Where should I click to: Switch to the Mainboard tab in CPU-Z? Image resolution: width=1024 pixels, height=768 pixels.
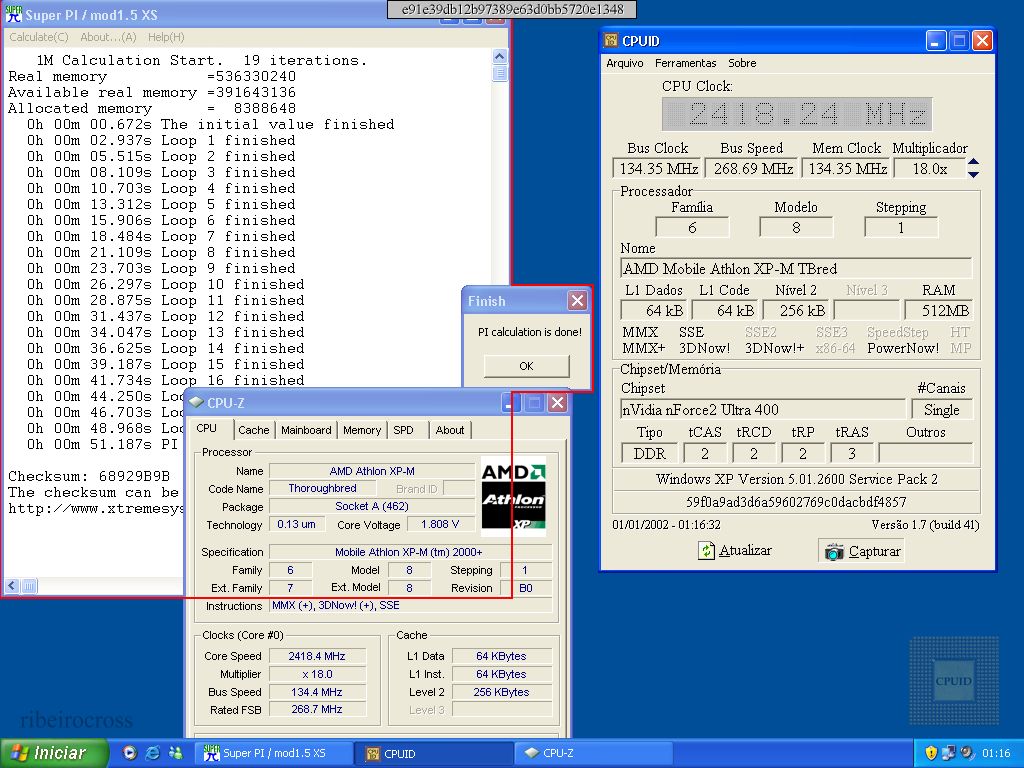306,430
